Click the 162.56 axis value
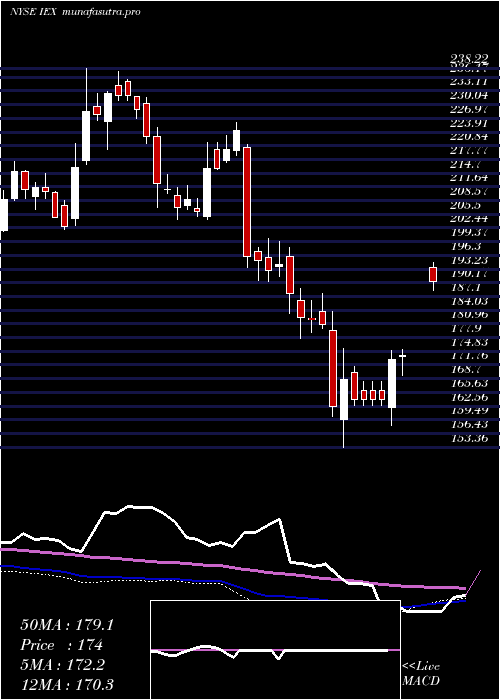This screenshot has width=500, height=700. [x=469, y=397]
